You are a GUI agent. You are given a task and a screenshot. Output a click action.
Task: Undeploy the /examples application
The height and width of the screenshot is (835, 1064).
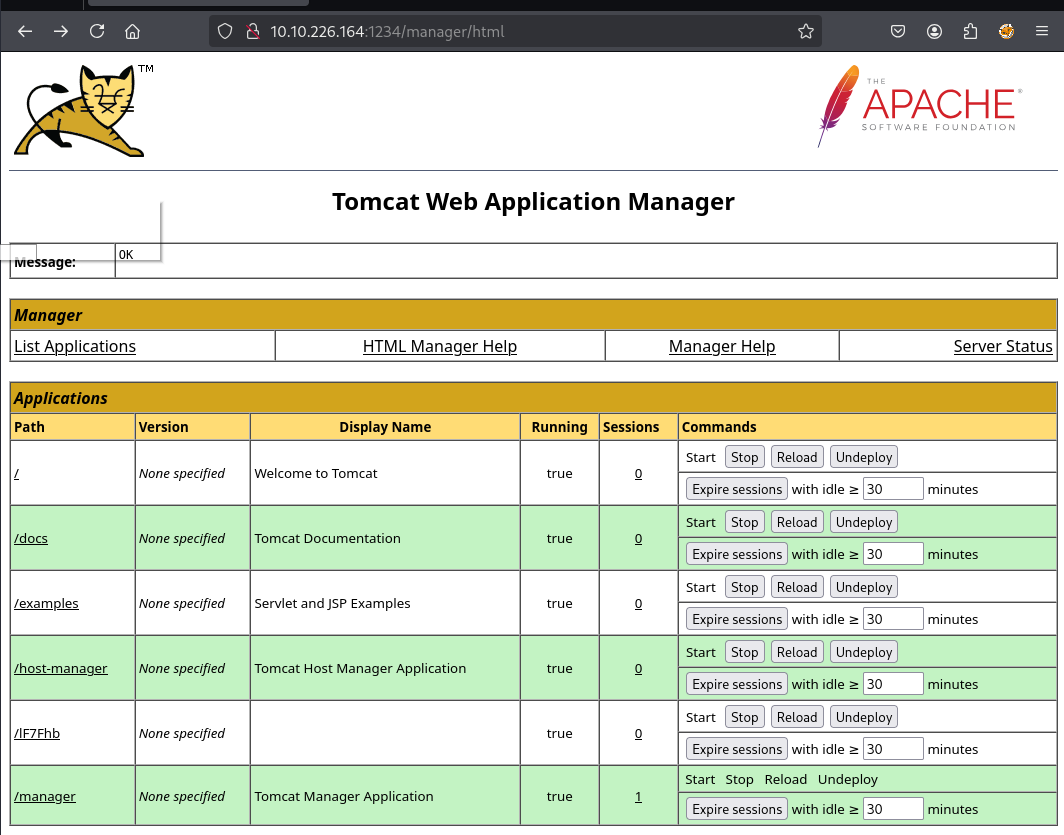pos(864,587)
